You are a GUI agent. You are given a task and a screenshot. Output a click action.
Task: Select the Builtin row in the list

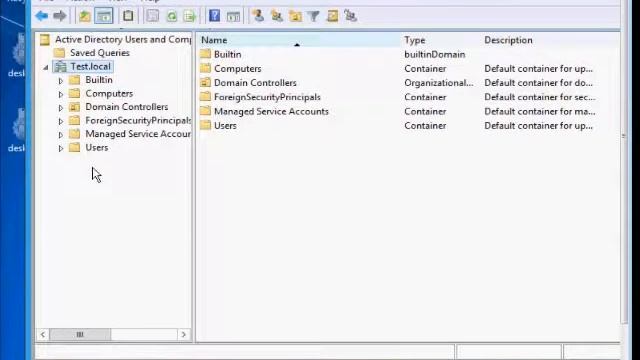pos(227,54)
